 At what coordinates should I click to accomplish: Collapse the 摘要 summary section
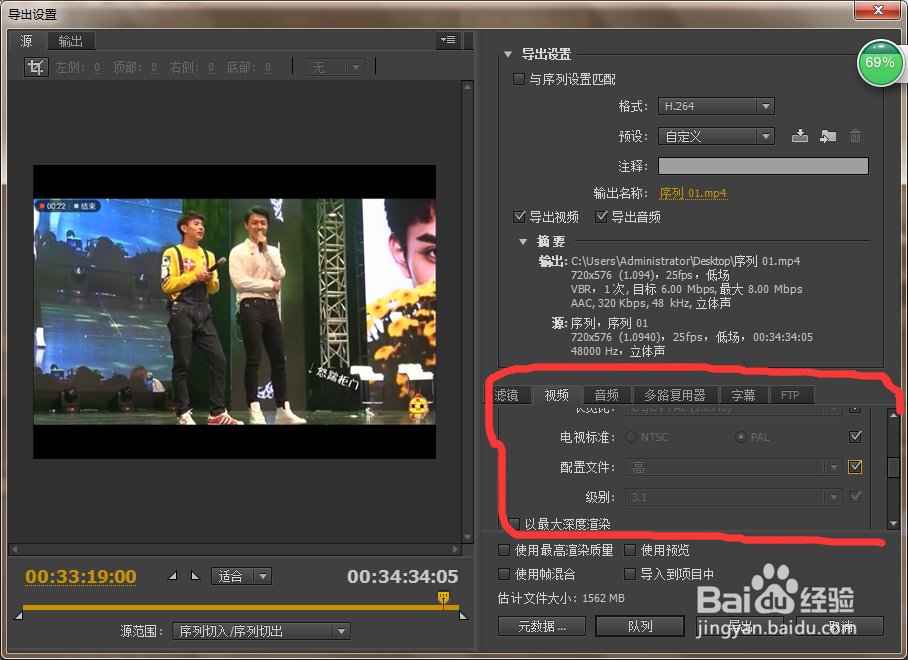[x=524, y=241]
